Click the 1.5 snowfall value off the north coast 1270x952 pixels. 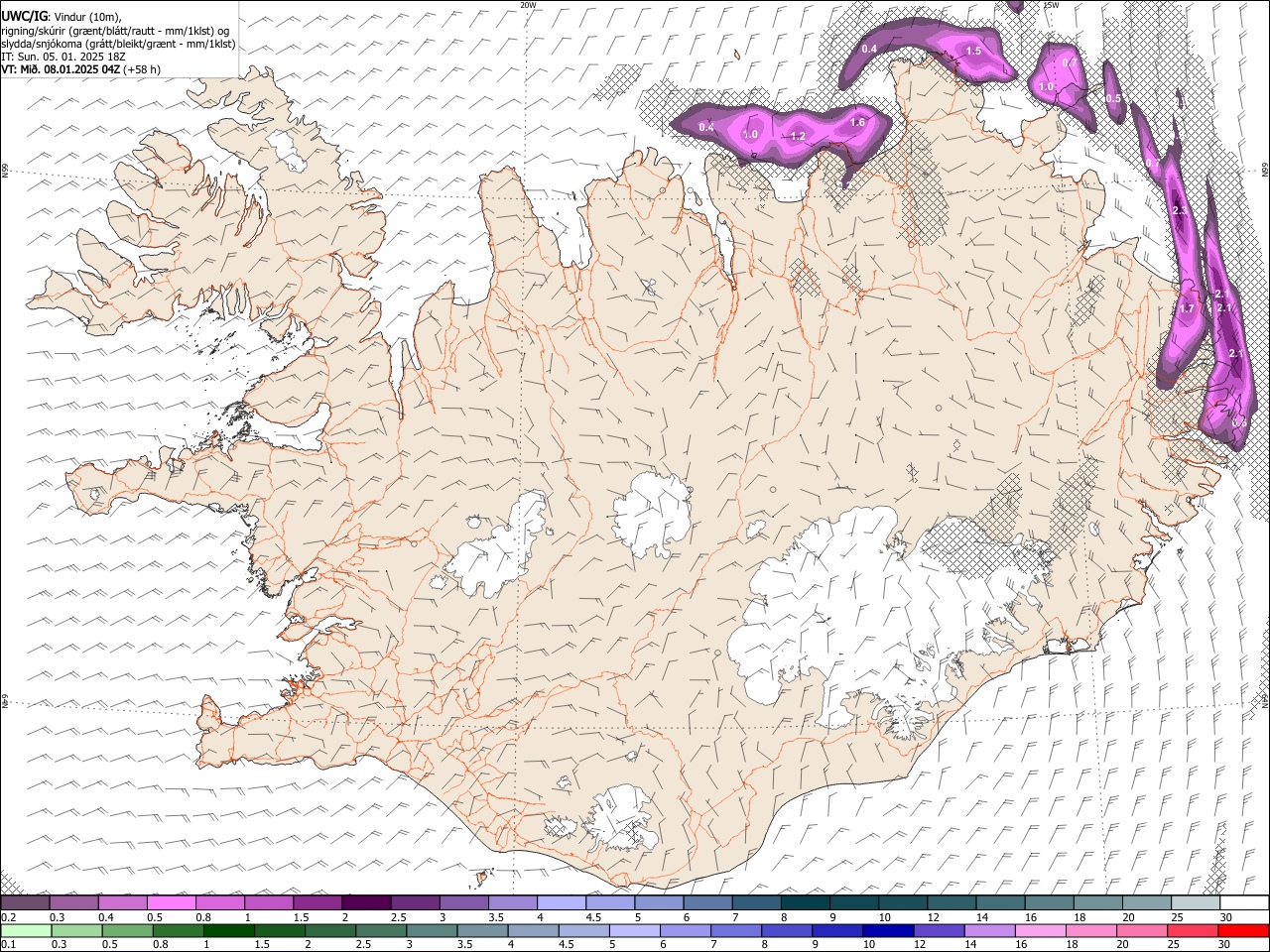click(x=973, y=52)
